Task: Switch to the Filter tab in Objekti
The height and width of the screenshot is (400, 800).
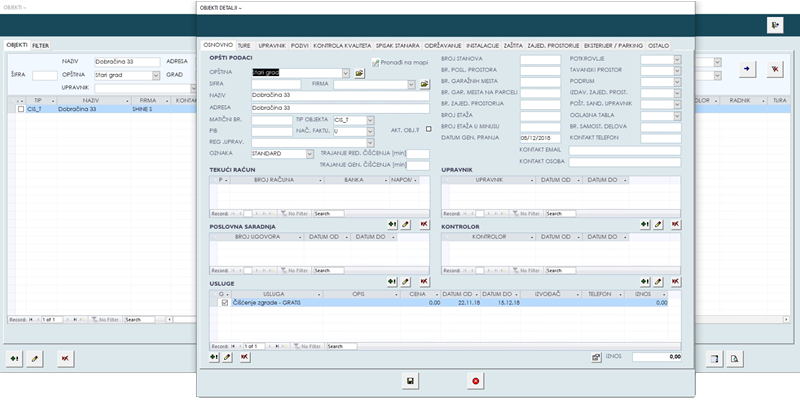Action: (41, 45)
